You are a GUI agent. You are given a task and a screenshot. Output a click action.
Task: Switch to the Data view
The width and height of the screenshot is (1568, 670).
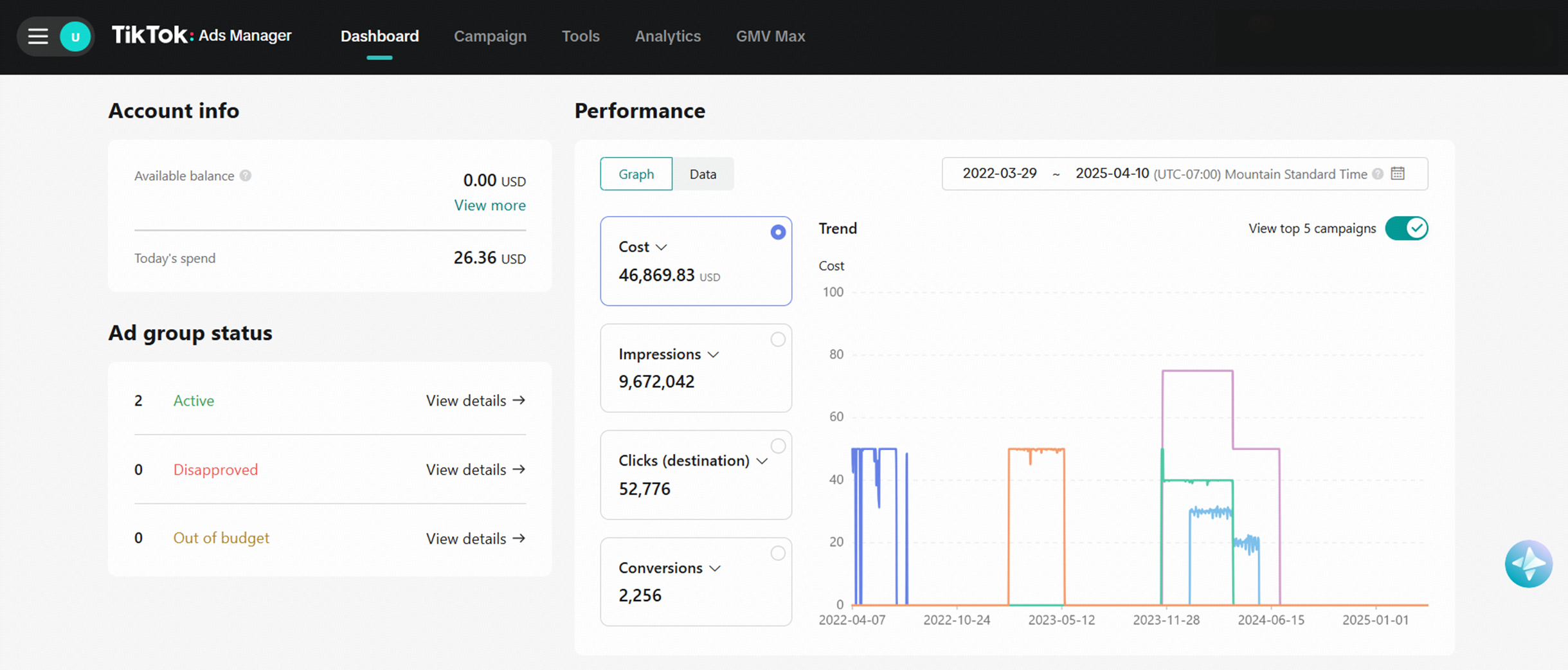point(703,174)
